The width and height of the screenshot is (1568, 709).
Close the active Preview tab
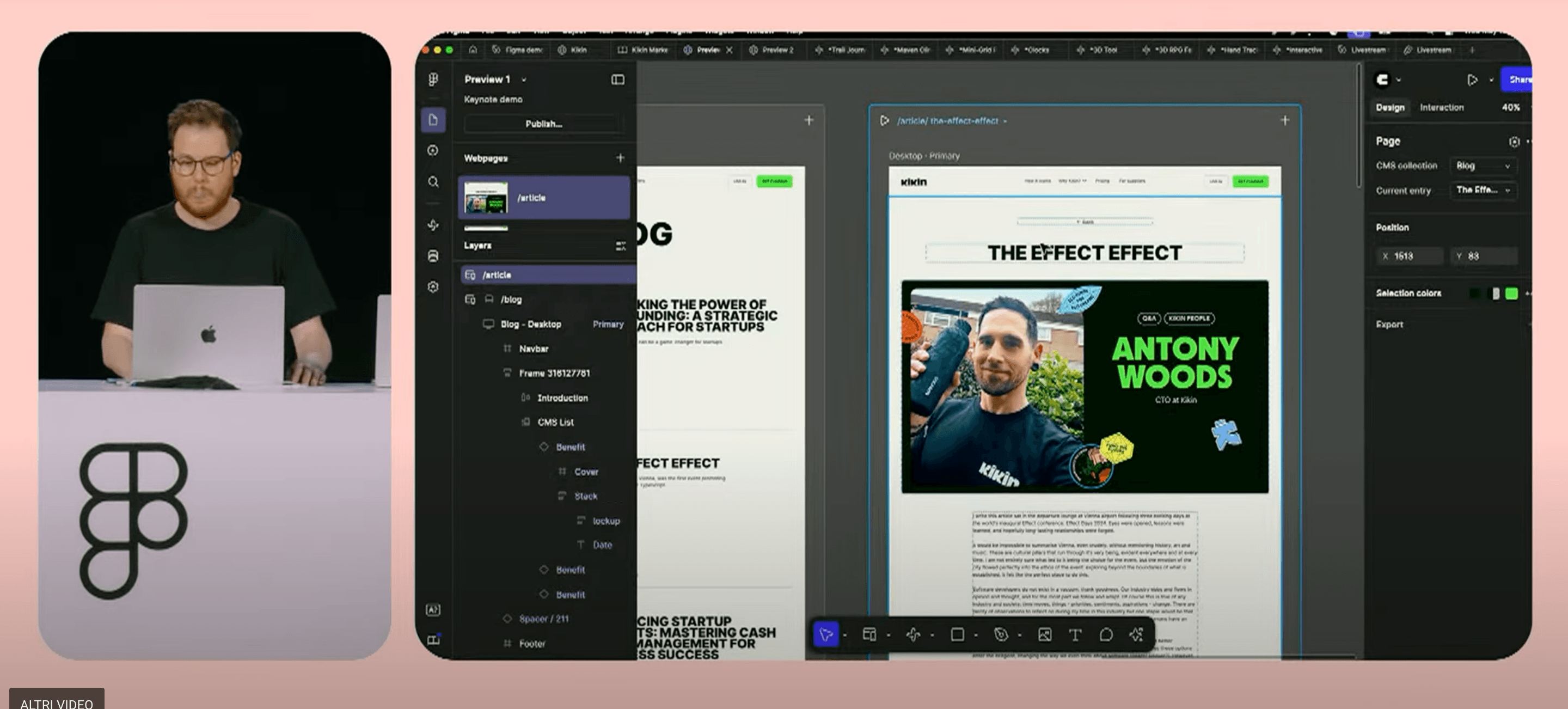point(729,50)
